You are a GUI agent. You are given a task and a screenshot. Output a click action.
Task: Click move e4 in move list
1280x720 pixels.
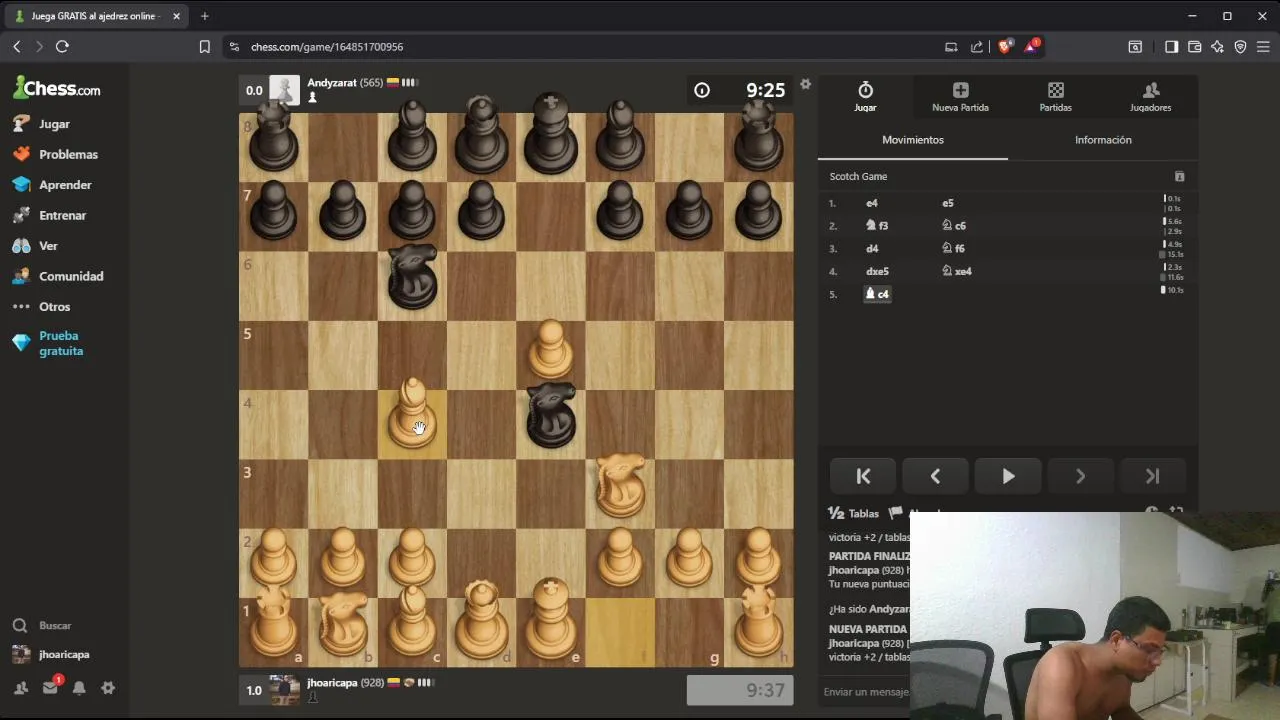pos(872,203)
